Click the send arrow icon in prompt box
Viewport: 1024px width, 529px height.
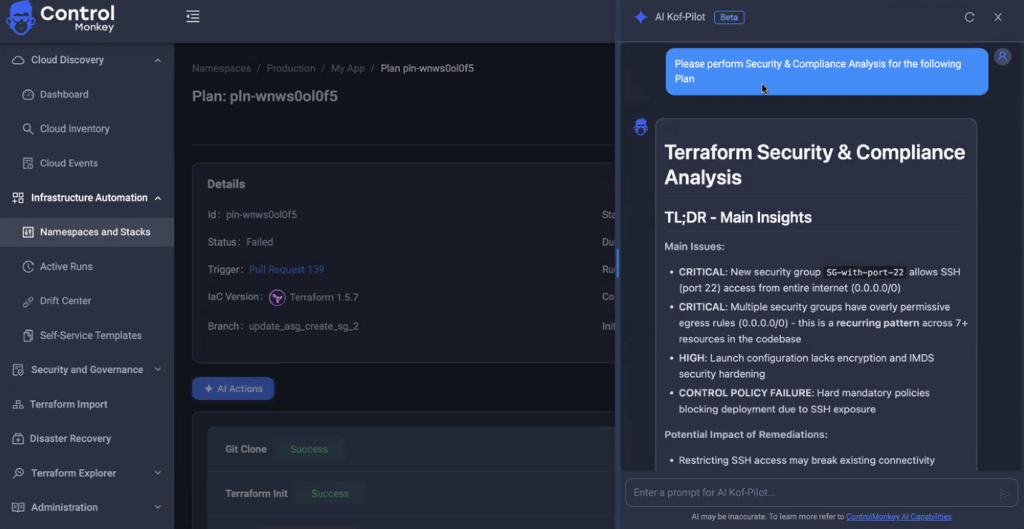tap(1004, 493)
